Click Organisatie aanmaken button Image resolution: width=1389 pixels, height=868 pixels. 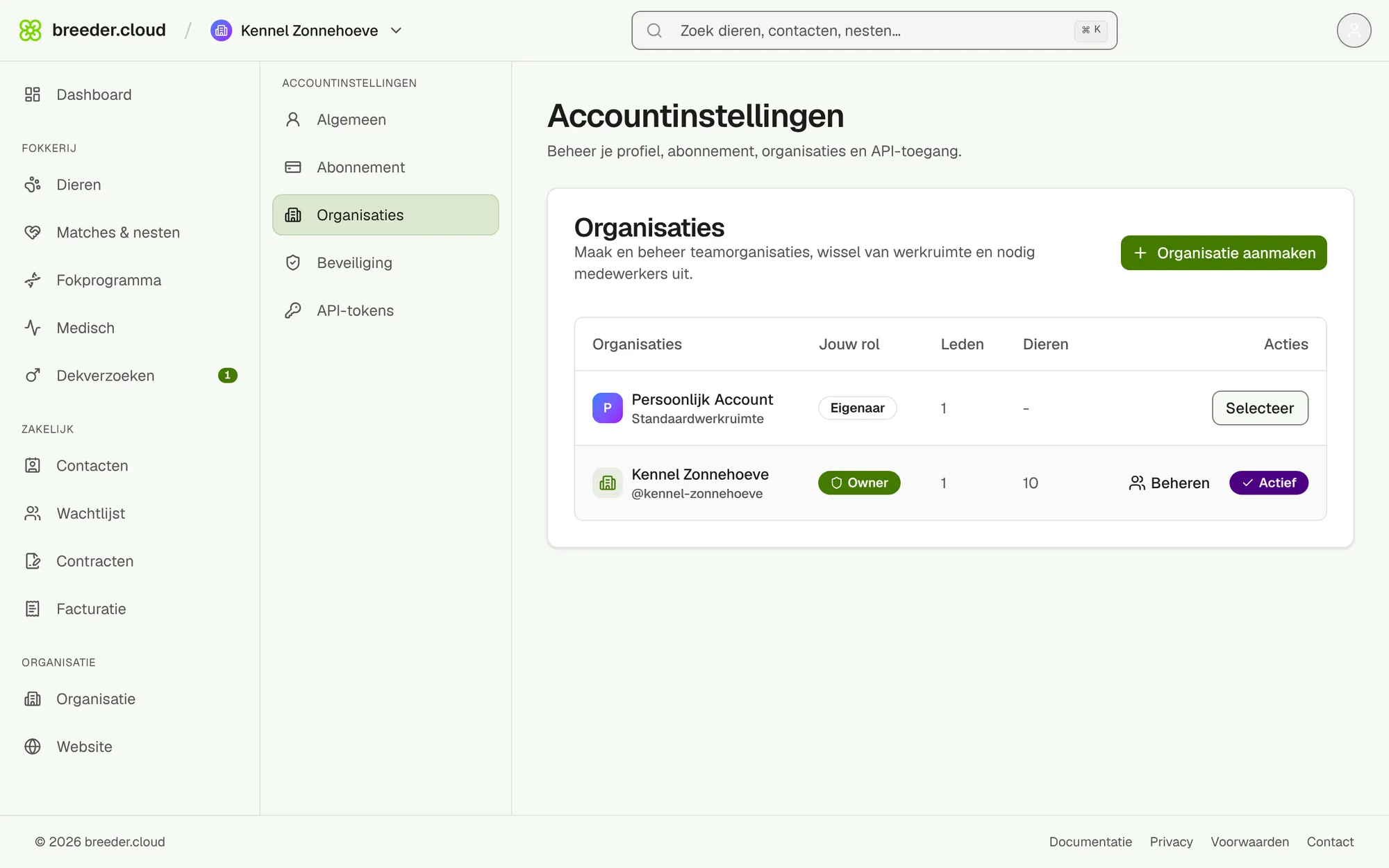tap(1224, 253)
